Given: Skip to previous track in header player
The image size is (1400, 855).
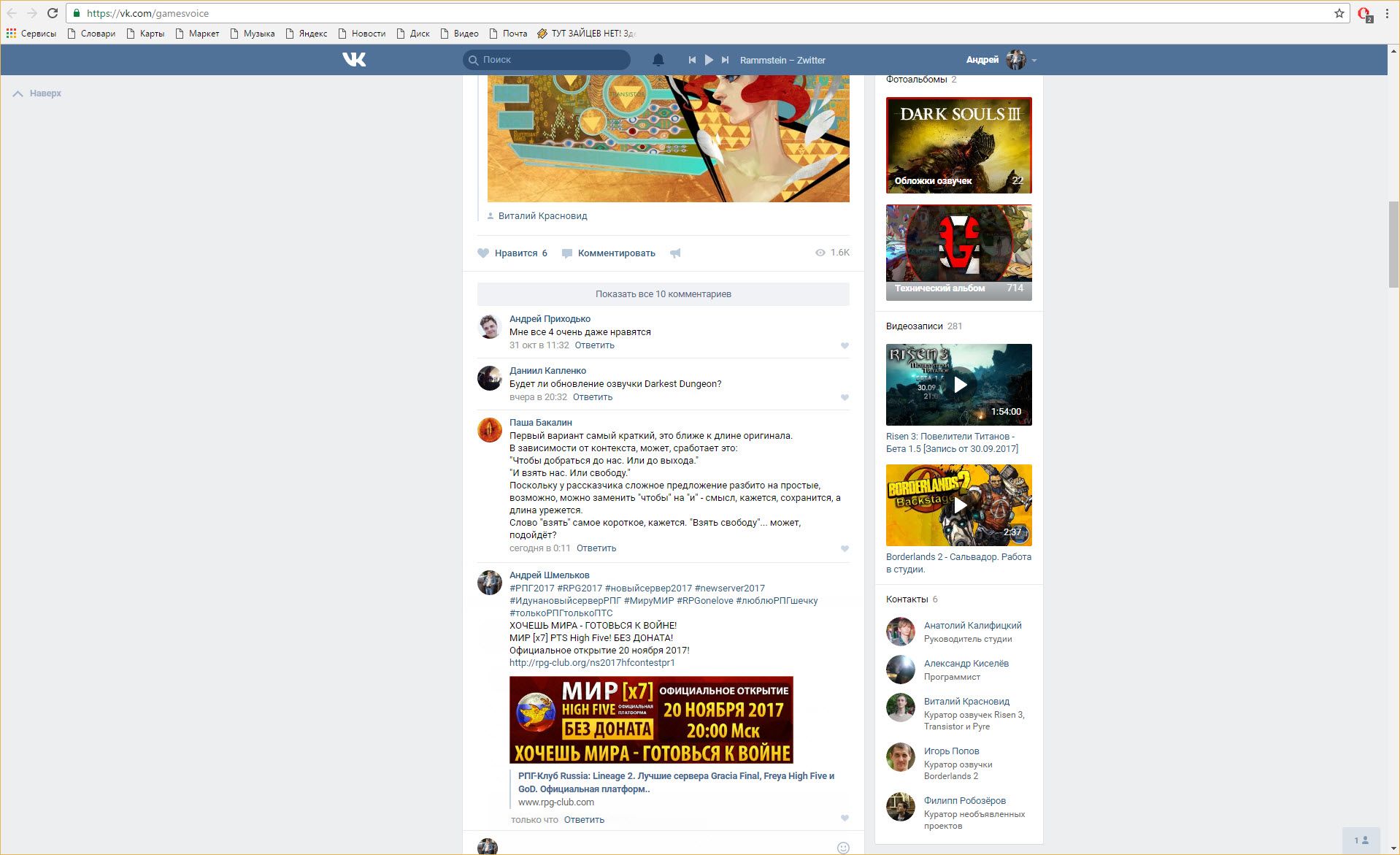Looking at the screenshot, I should pyautogui.click(x=692, y=60).
